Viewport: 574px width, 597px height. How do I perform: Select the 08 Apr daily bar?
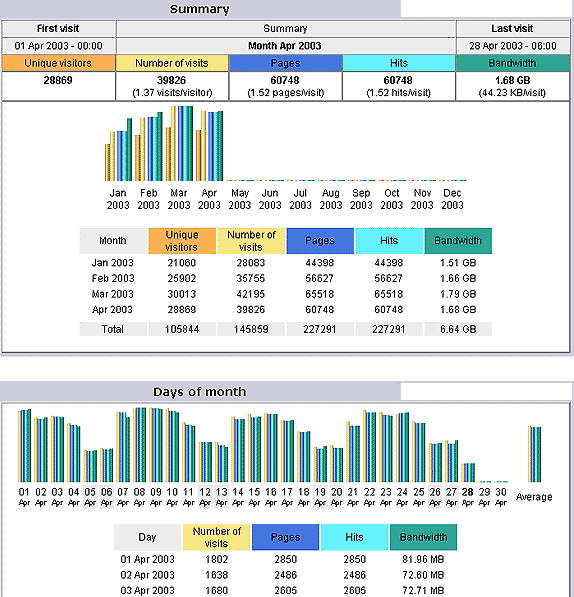point(140,445)
